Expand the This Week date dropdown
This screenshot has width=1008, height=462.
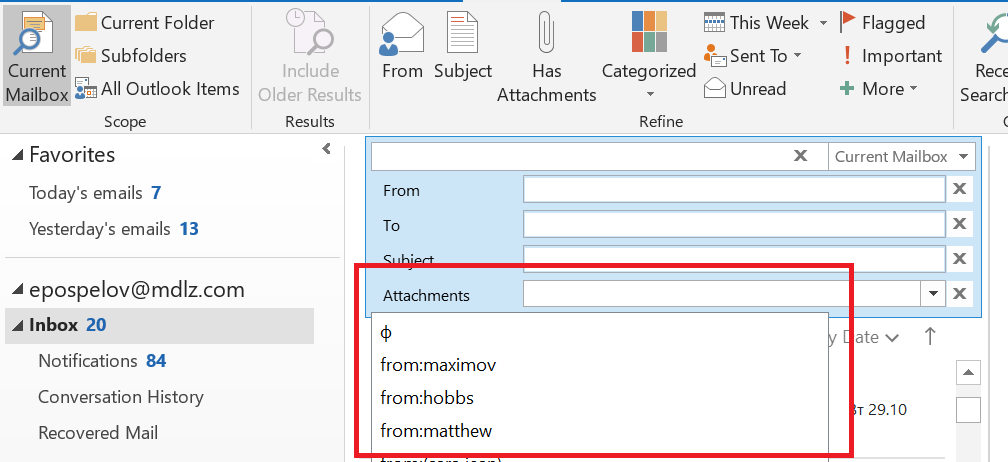(823, 23)
